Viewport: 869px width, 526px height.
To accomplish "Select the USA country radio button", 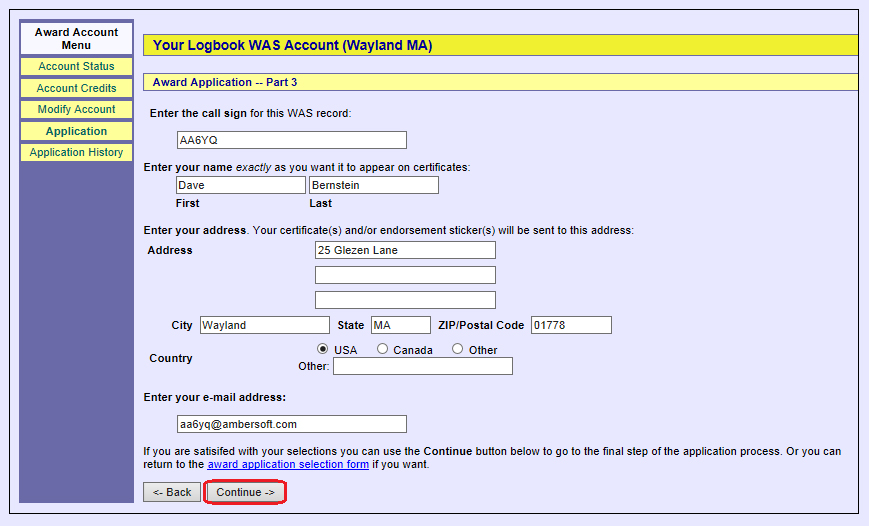I will 323,349.
